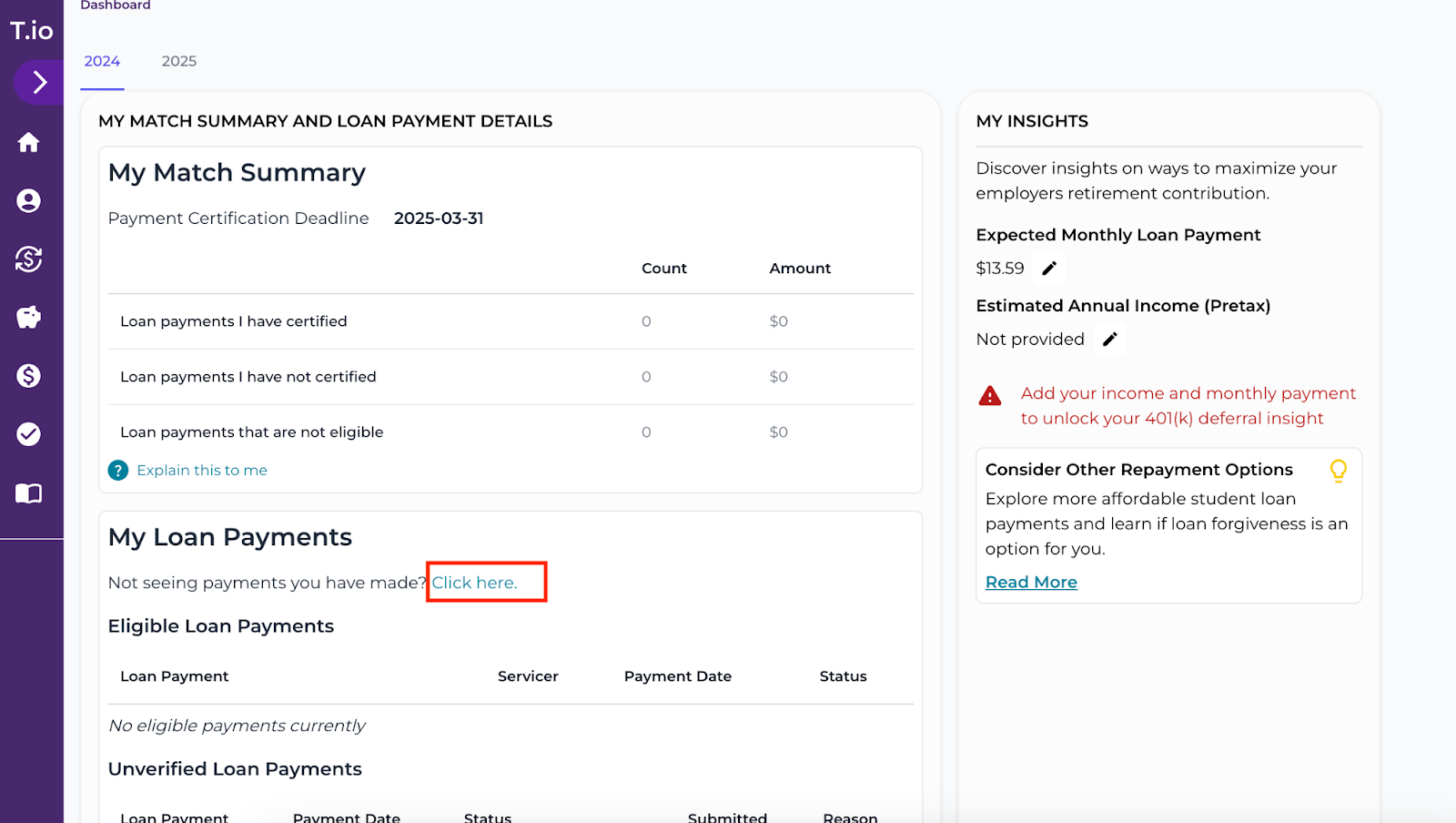Click the lightbulb icon on the repayment card
1456x823 pixels.
[1339, 471]
